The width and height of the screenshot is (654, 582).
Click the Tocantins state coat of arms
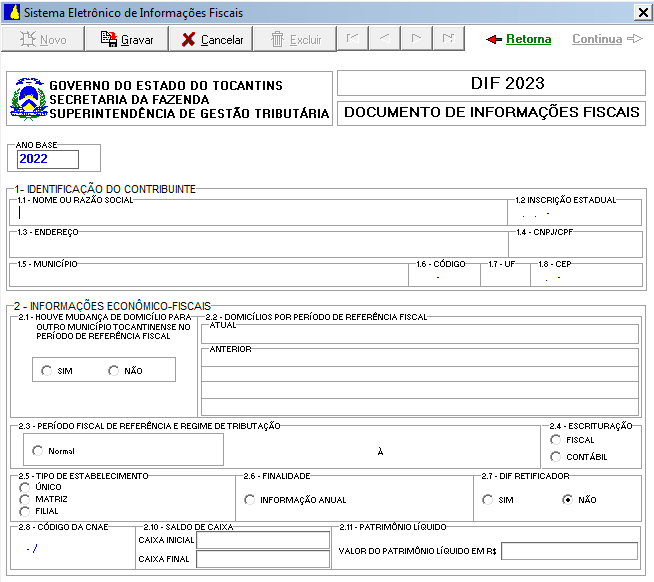pyautogui.click(x=28, y=99)
